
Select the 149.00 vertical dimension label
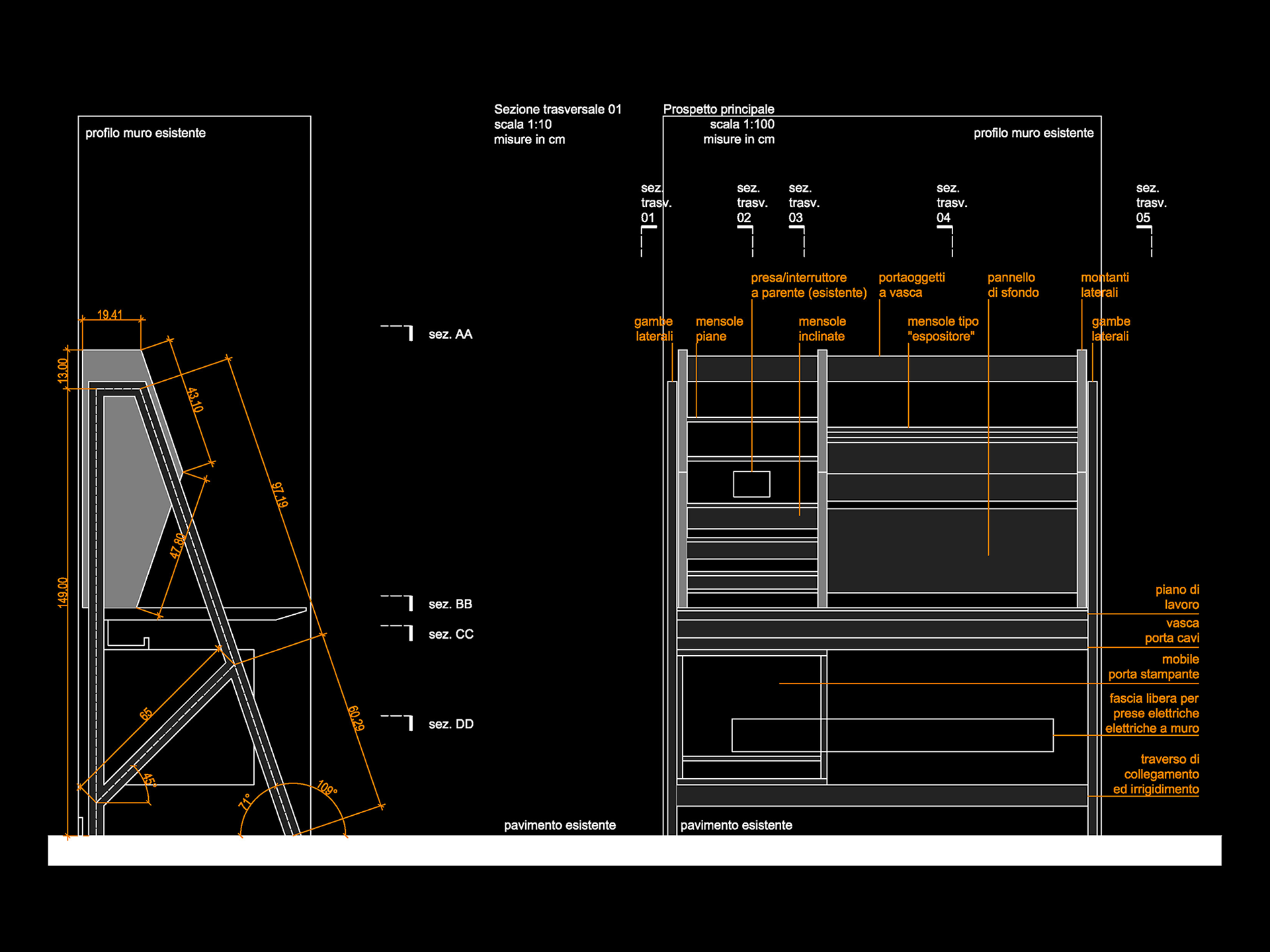[x=63, y=592]
